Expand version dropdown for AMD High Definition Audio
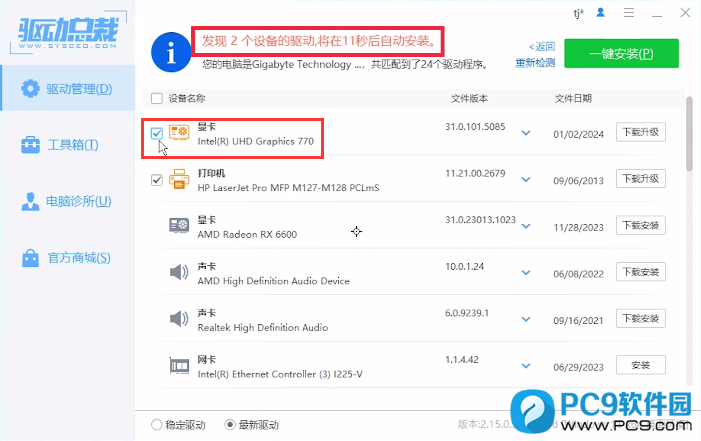The height and width of the screenshot is (441, 701). 526,272
